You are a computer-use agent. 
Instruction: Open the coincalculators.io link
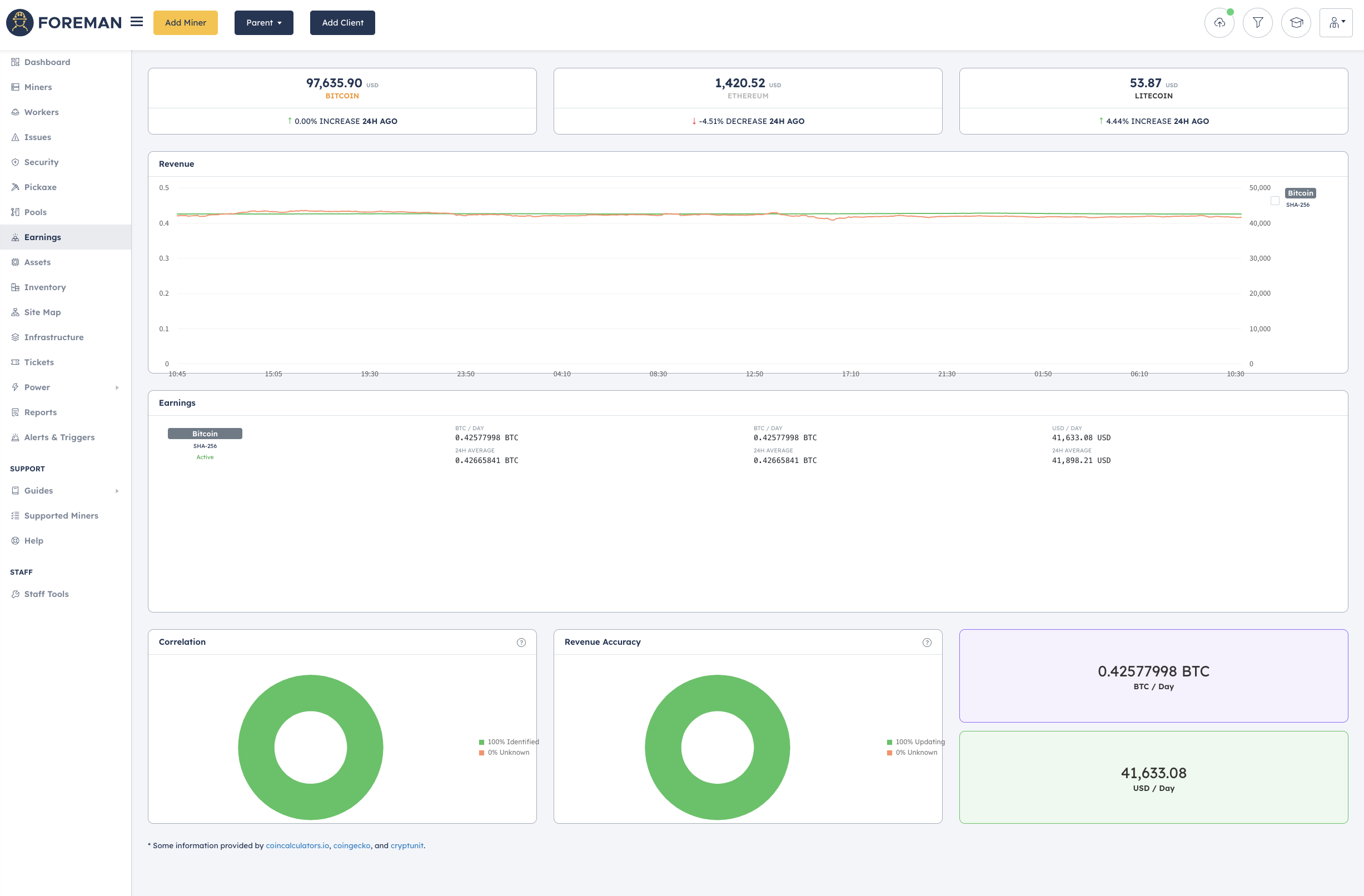[x=297, y=845]
